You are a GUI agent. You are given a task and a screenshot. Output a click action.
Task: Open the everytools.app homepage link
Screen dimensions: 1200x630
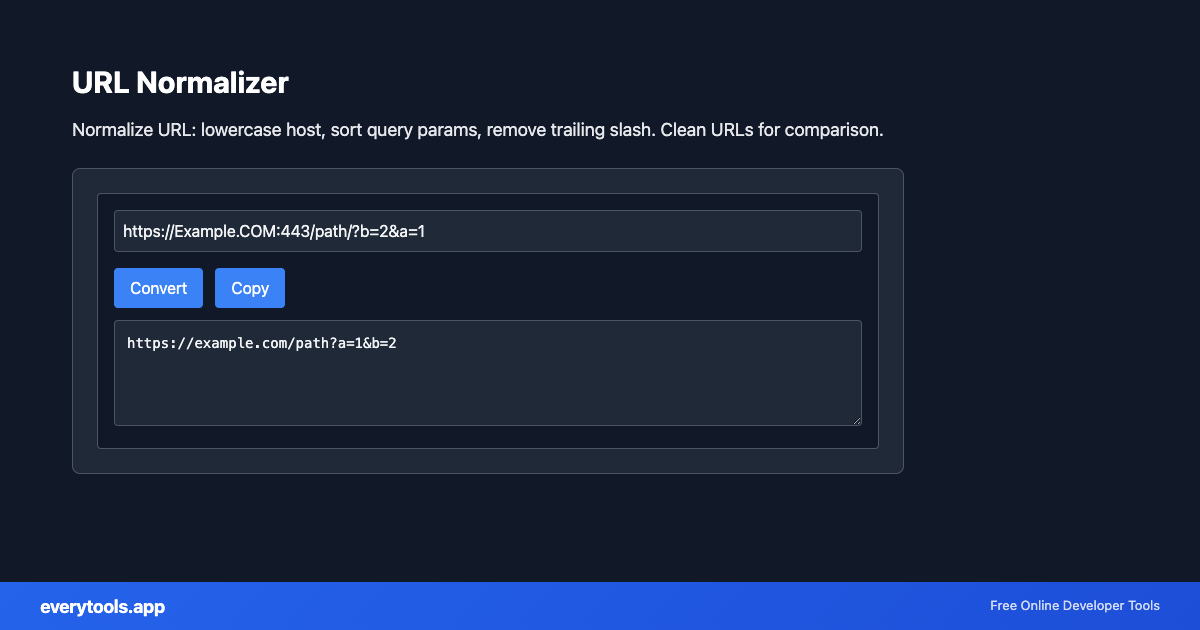(x=102, y=606)
